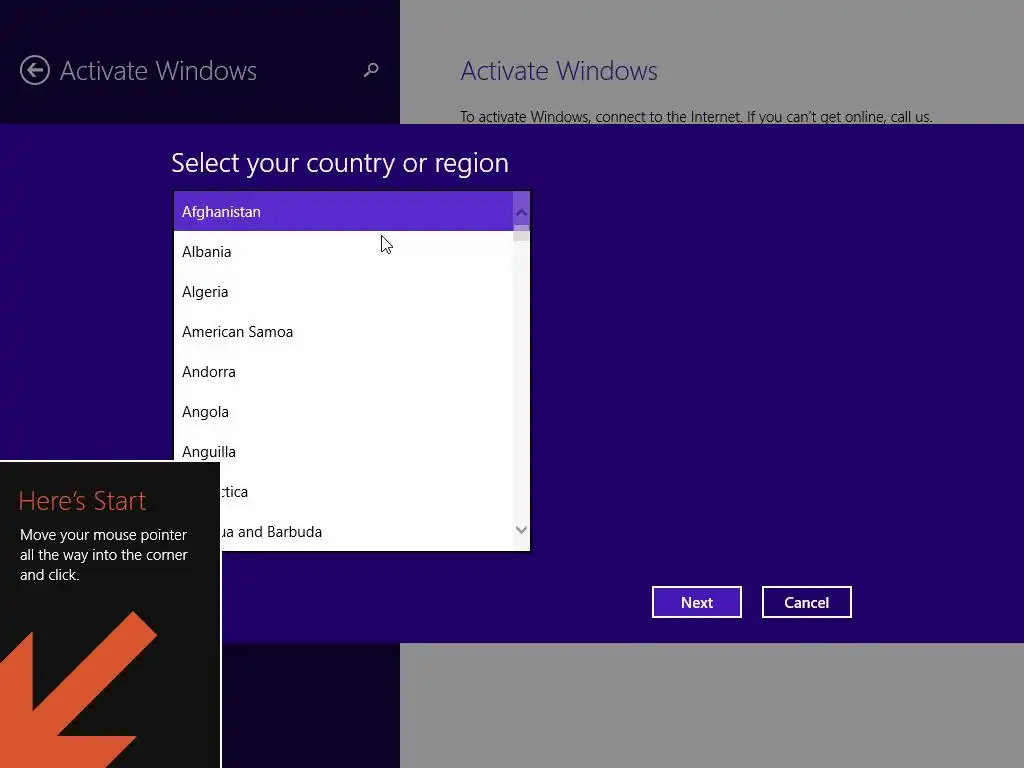Open search with the magnifier icon
This screenshot has height=768, width=1024.
click(x=371, y=69)
